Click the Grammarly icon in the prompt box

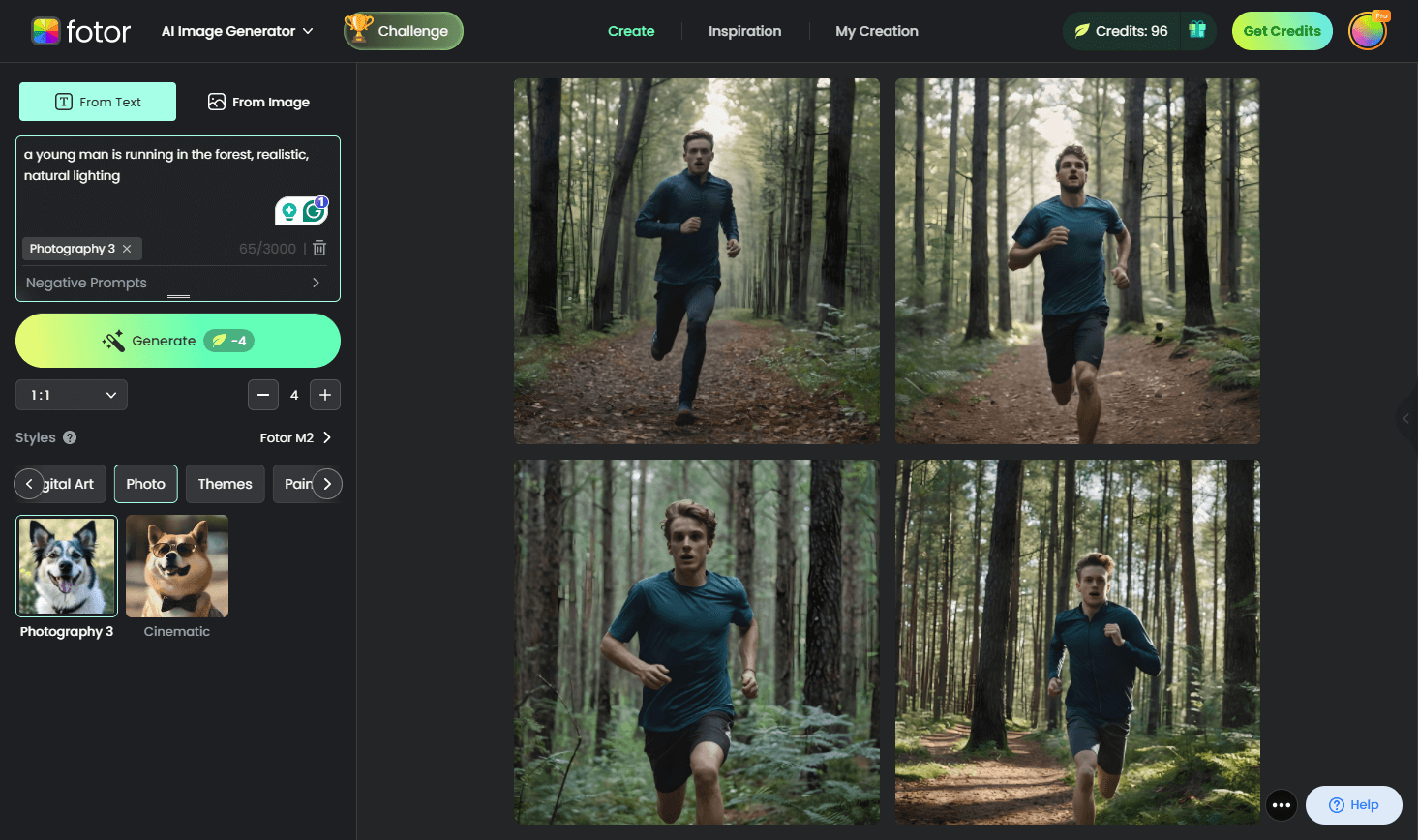pos(315,210)
